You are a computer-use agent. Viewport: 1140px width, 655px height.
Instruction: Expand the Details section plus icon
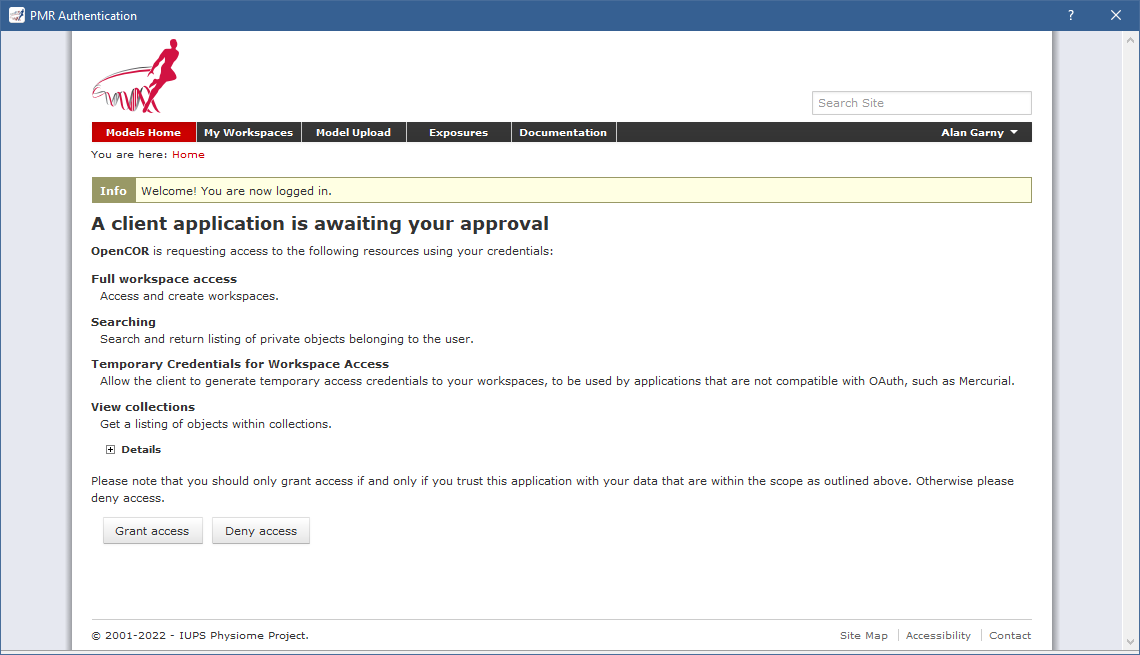110,450
